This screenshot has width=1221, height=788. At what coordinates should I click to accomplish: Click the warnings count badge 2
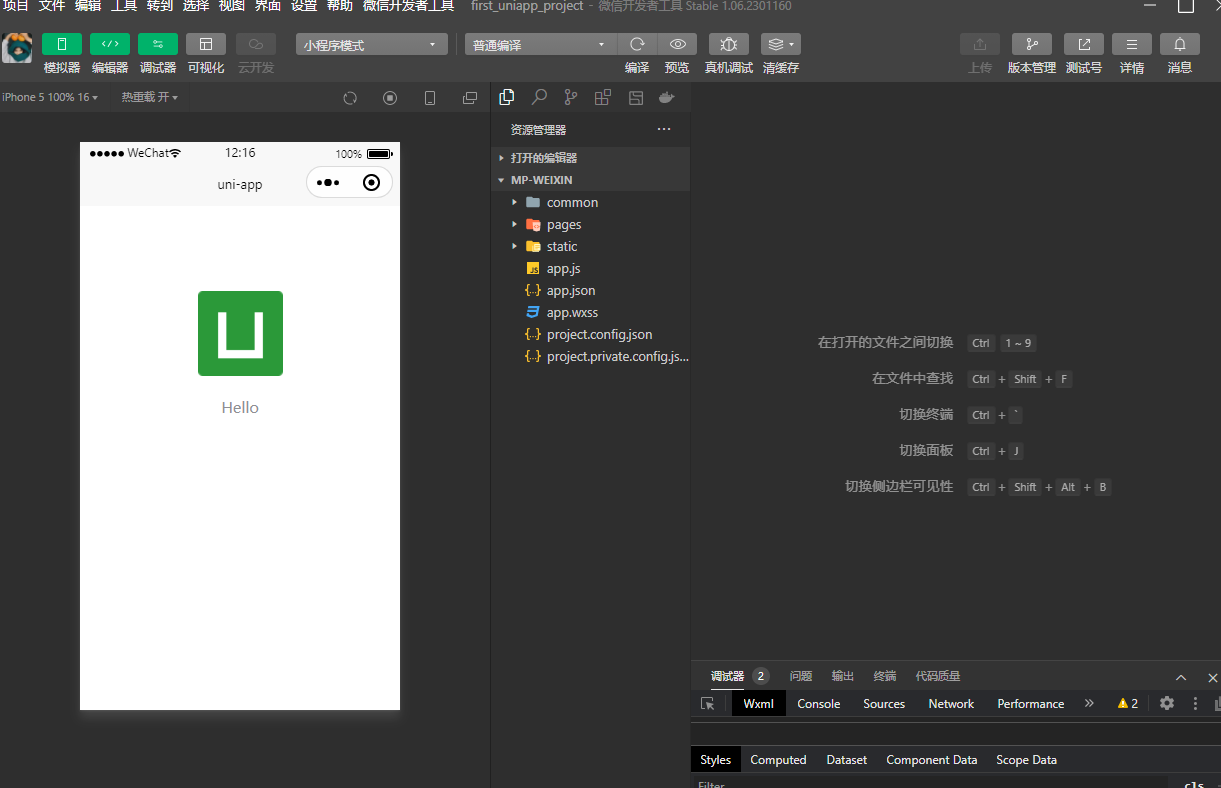pyautogui.click(x=1128, y=704)
